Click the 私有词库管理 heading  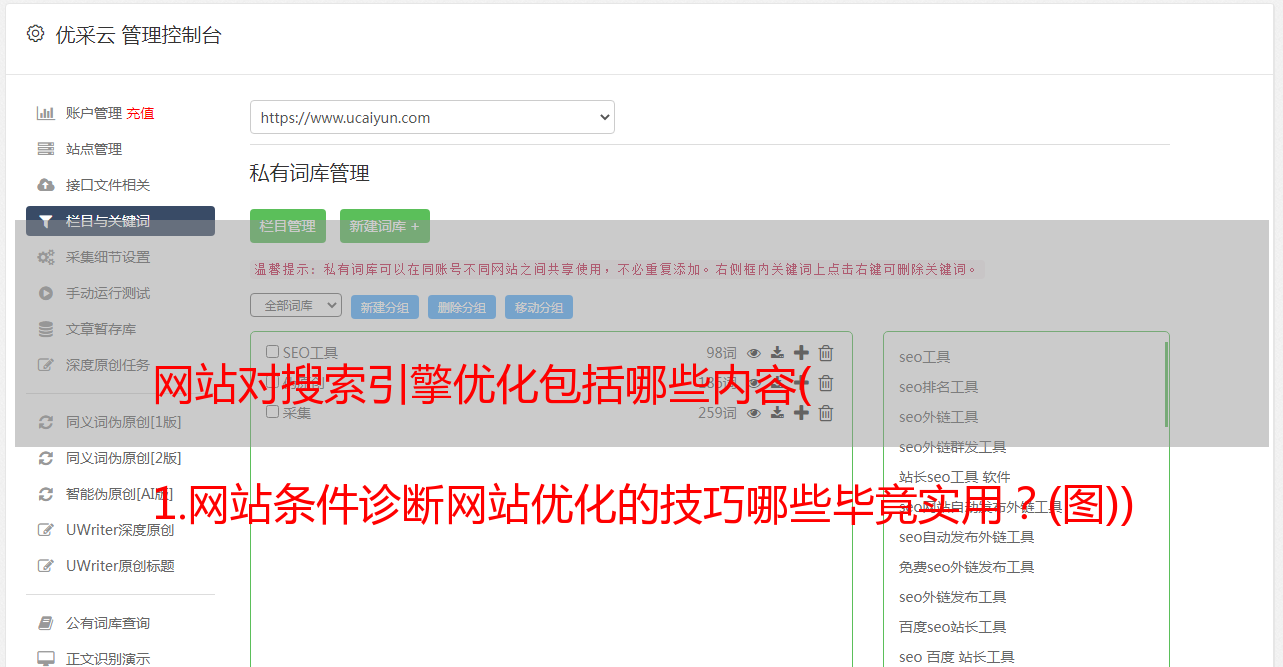(310, 173)
